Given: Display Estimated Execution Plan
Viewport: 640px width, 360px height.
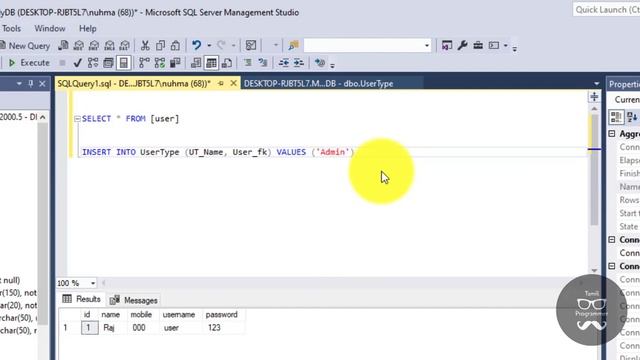Looking at the screenshot, I should (x=93, y=63).
